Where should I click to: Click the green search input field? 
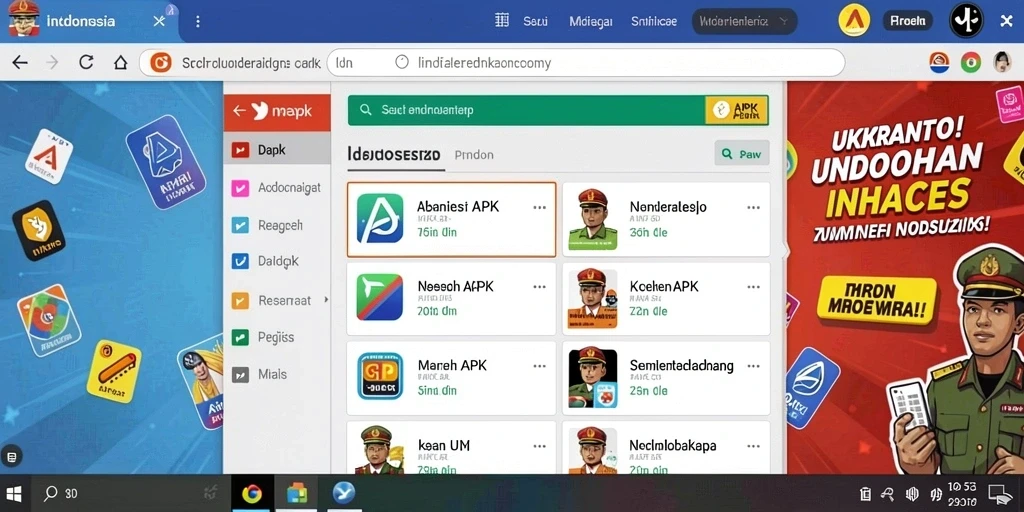pyautogui.click(x=526, y=110)
